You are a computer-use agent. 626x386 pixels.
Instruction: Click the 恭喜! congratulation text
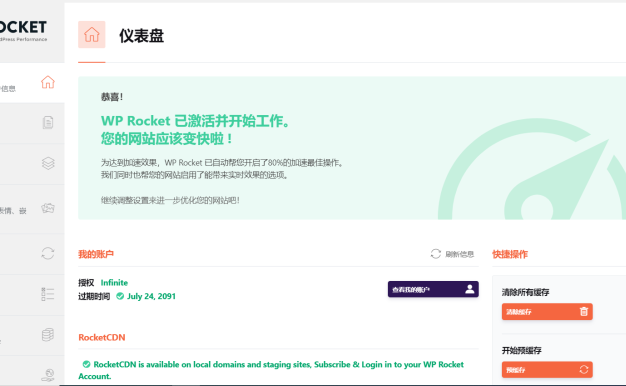click(x=112, y=97)
